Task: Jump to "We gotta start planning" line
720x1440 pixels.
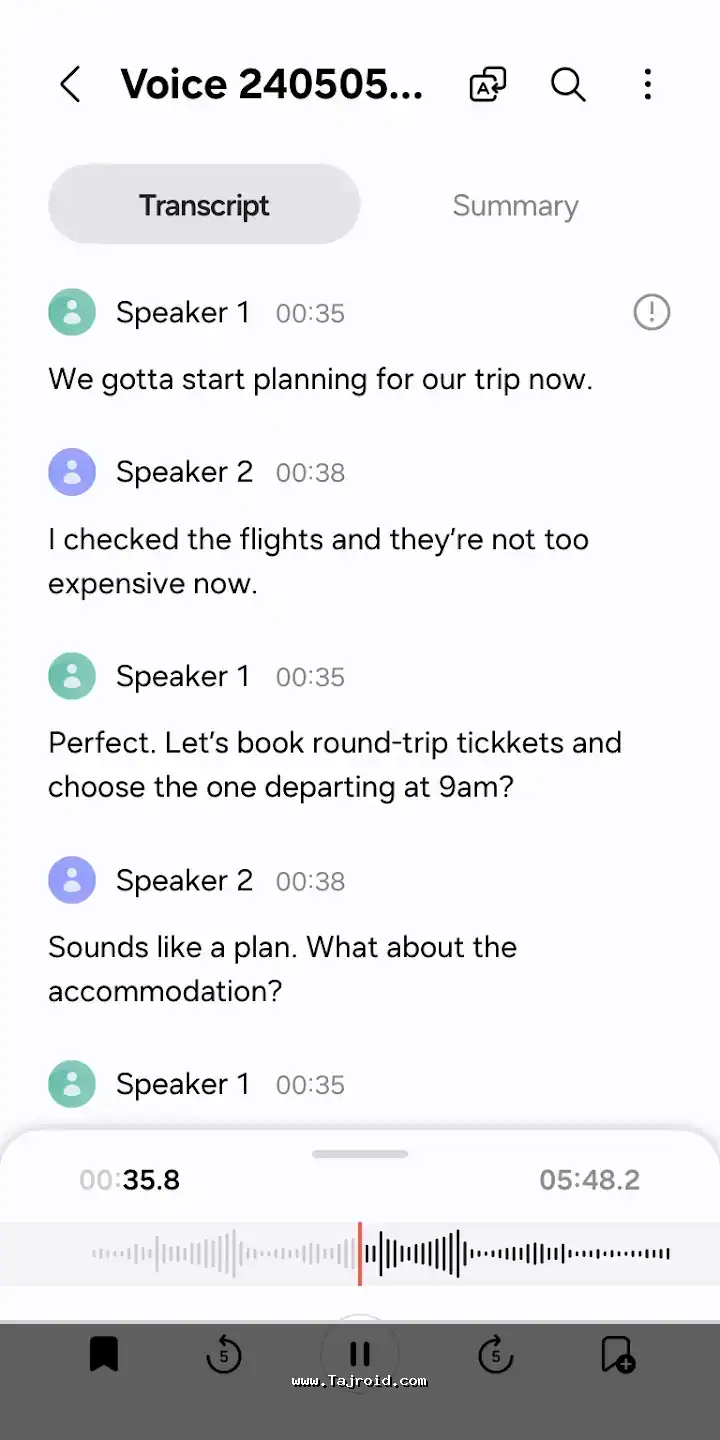Action: 320,380
